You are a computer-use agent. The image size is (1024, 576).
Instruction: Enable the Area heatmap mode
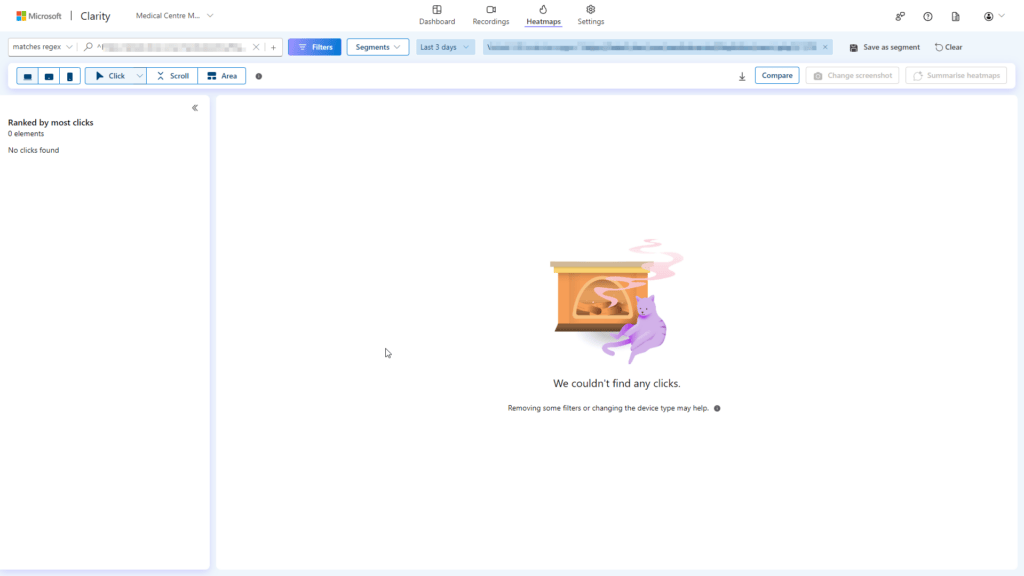point(221,75)
